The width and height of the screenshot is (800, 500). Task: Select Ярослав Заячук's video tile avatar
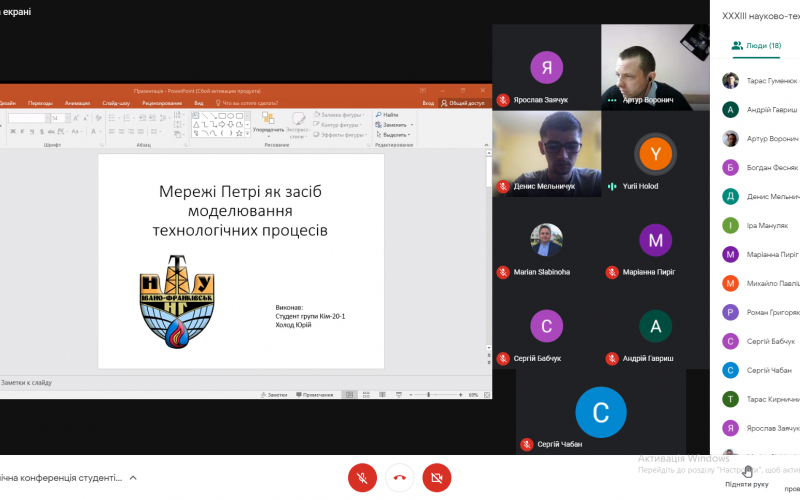pos(546,67)
